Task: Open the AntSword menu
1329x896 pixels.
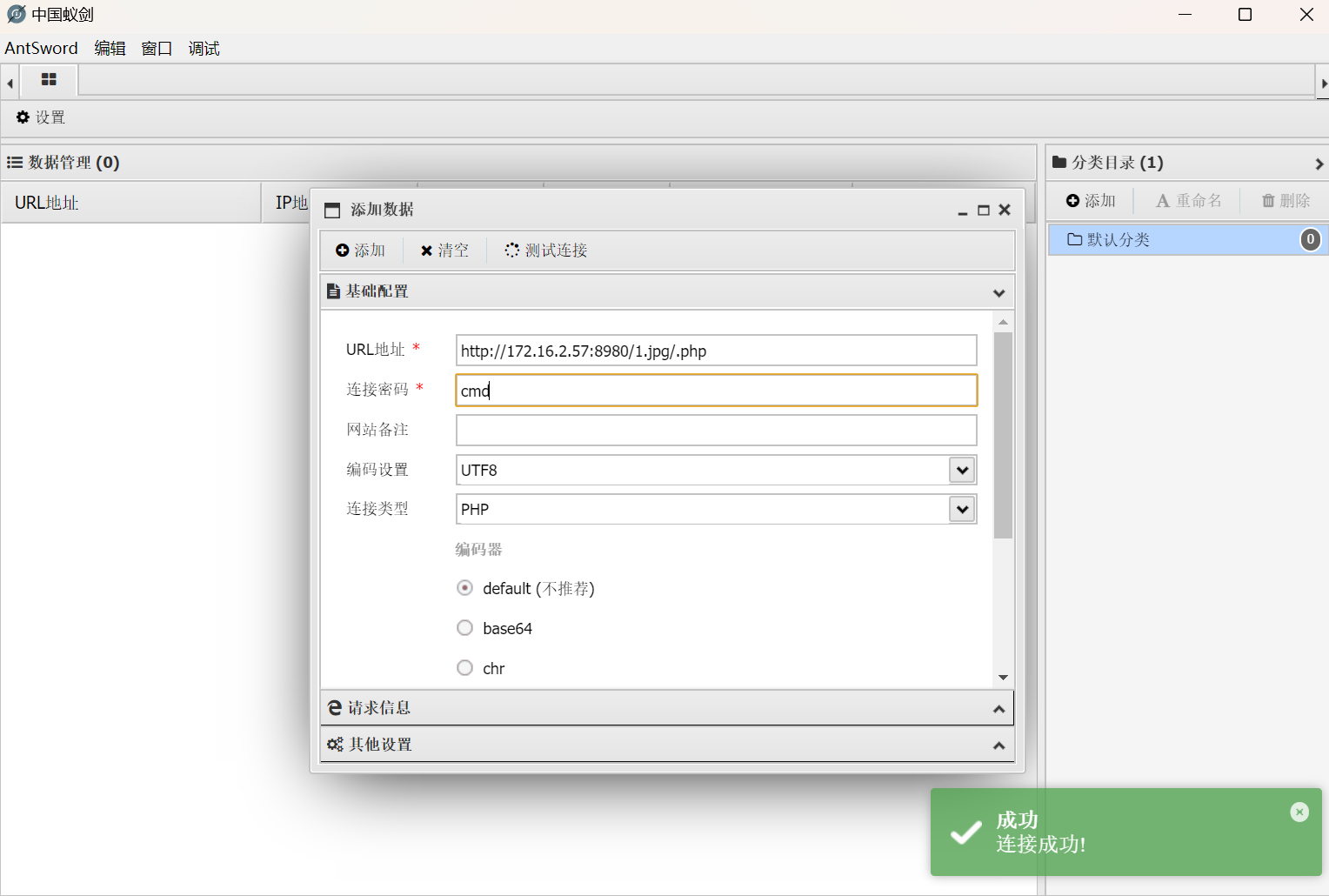Action: pyautogui.click(x=41, y=49)
